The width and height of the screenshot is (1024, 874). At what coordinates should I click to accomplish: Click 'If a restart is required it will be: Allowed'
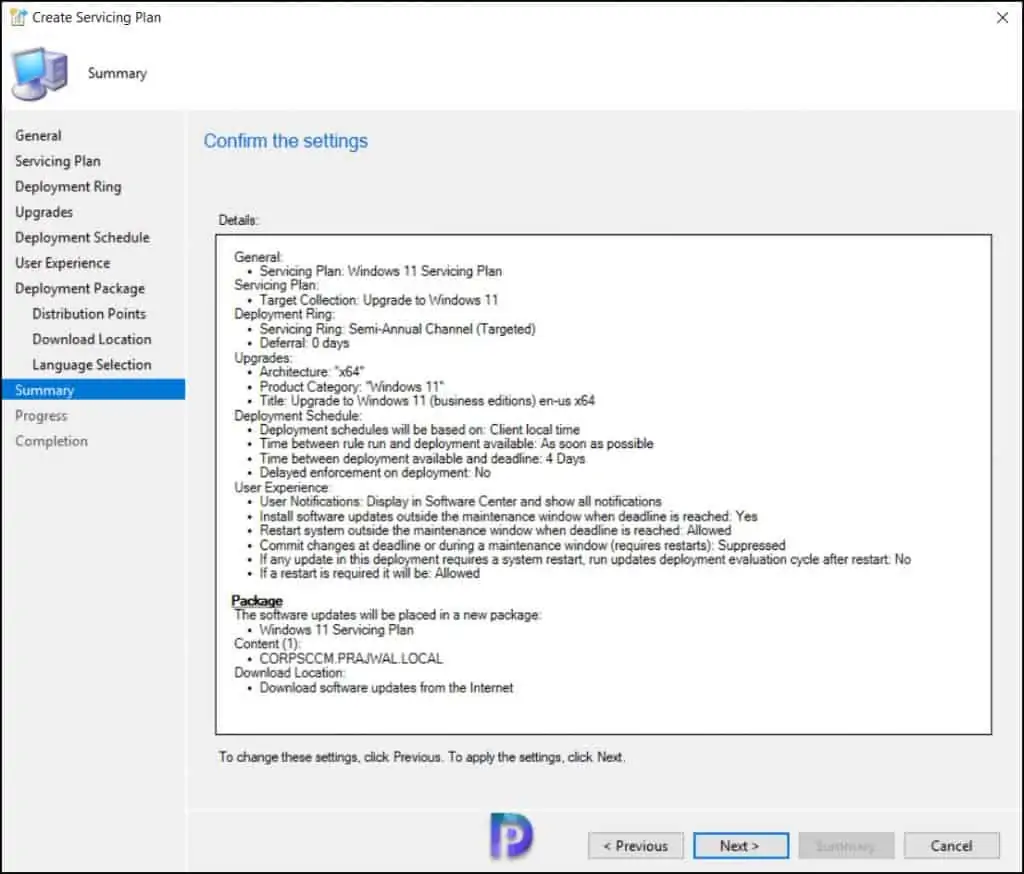pos(370,574)
